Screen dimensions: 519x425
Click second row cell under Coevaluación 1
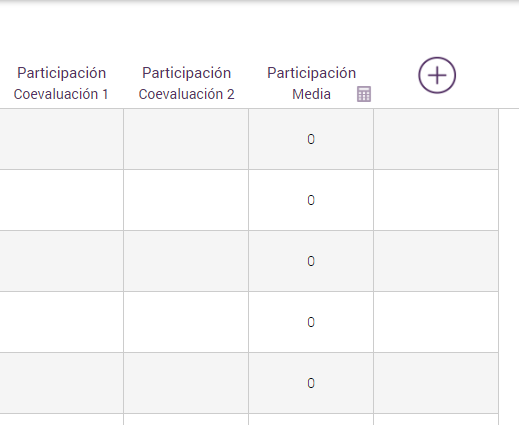(x=61, y=200)
